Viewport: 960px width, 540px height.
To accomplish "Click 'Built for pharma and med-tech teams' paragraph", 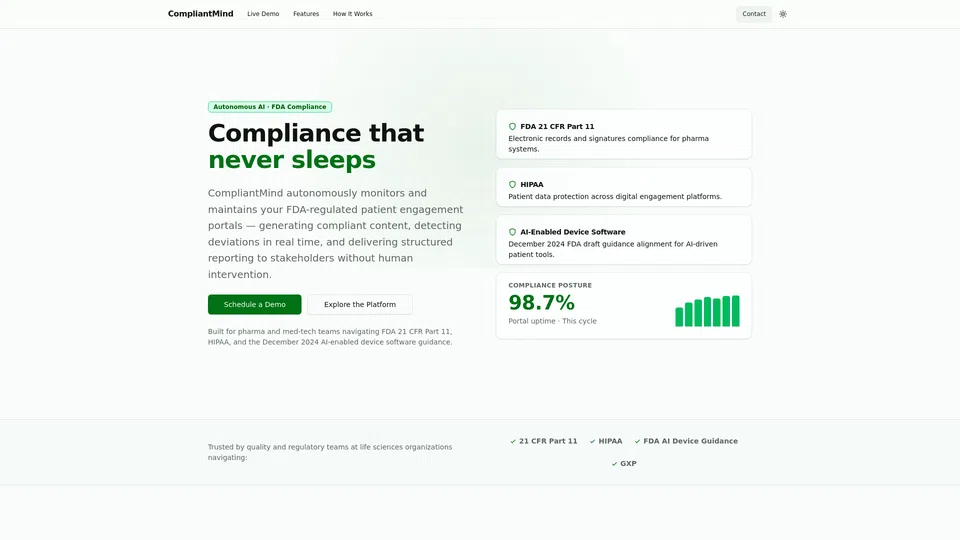I will coord(330,337).
